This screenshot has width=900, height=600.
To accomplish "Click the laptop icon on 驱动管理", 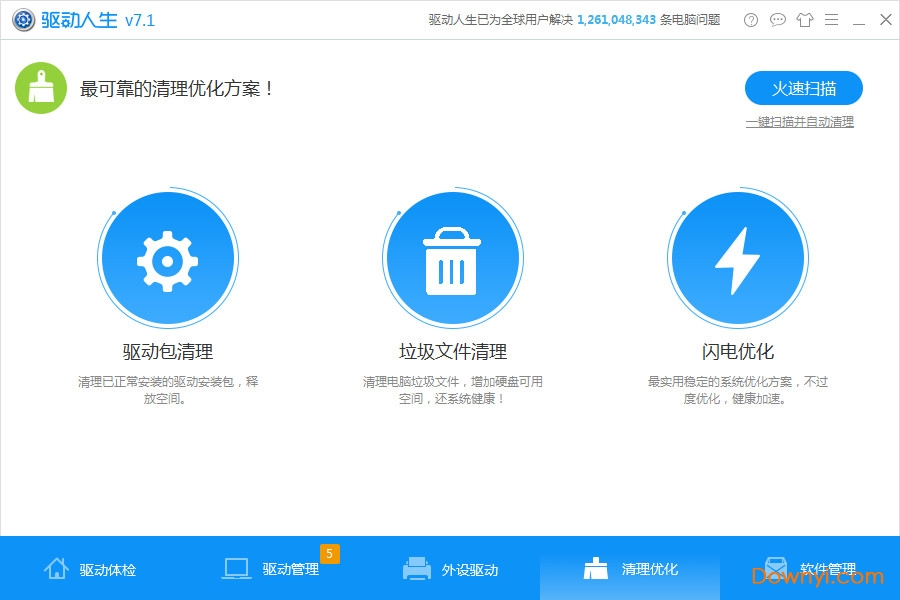I will (x=235, y=568).
